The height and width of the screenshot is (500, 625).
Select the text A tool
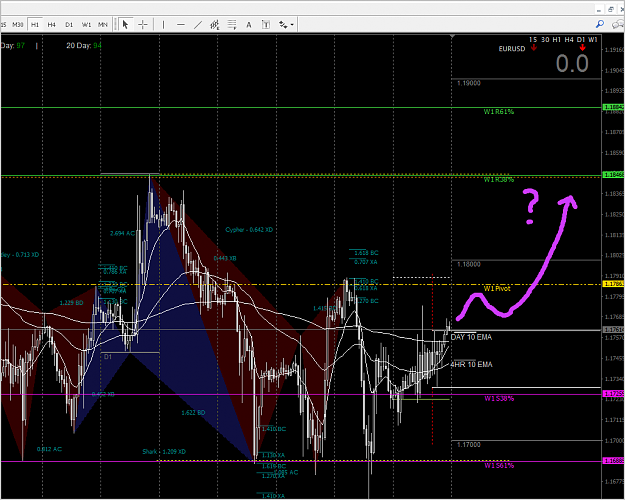[x=249, y=25]
